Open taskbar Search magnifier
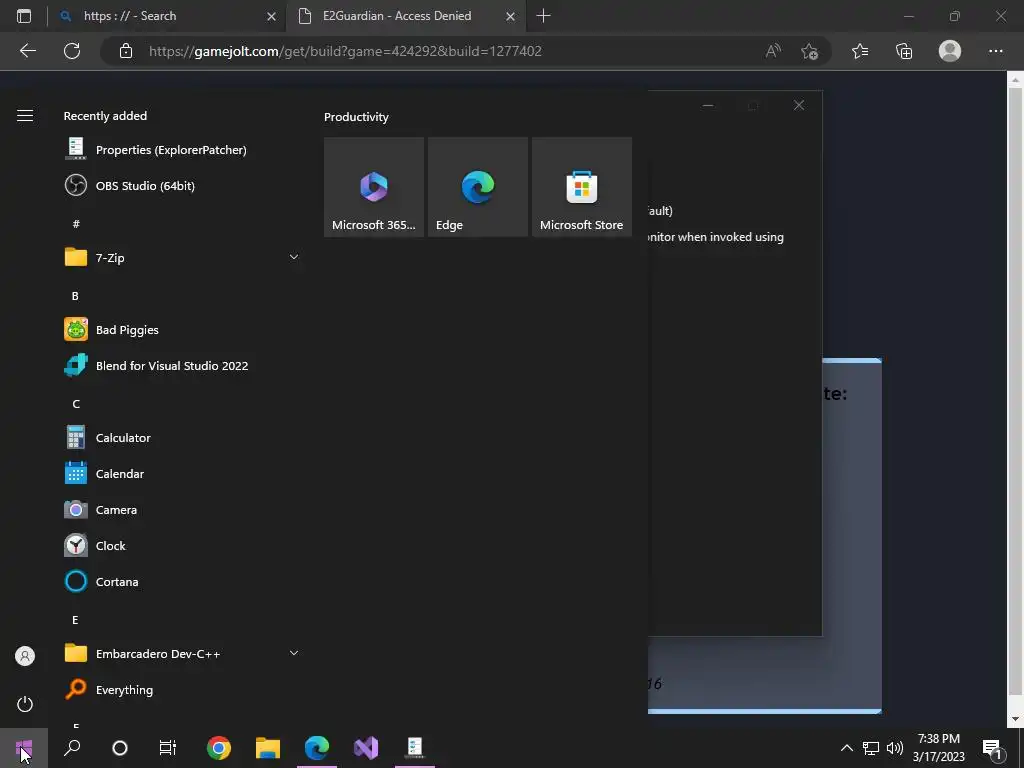Image resolution: width=1024 pixels, height=768 pixels. (72, 748)
